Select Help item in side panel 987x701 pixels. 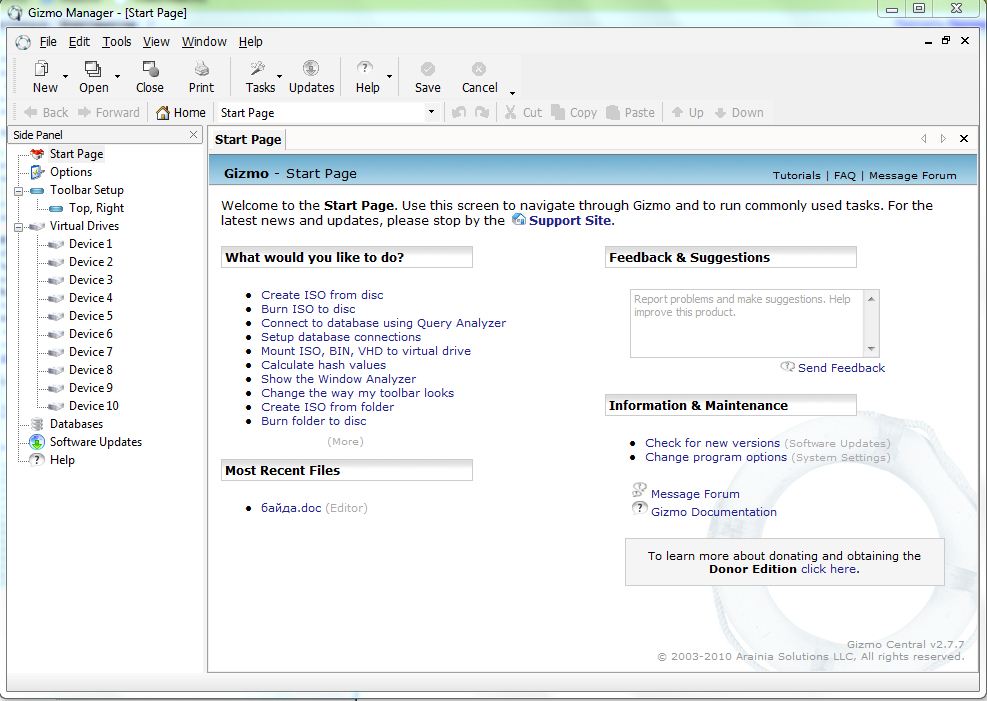[x=62, y=460]
